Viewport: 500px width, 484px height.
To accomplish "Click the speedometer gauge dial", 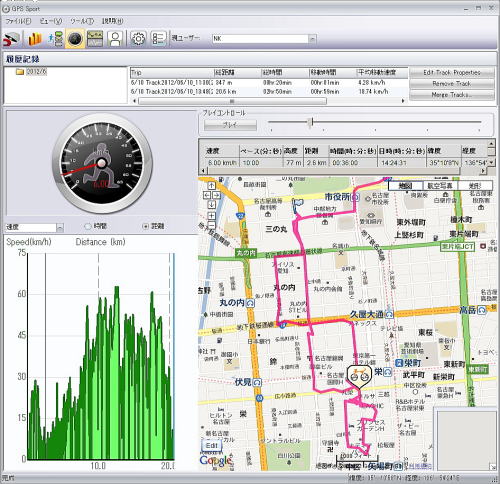I will click(x=102, y=163).
